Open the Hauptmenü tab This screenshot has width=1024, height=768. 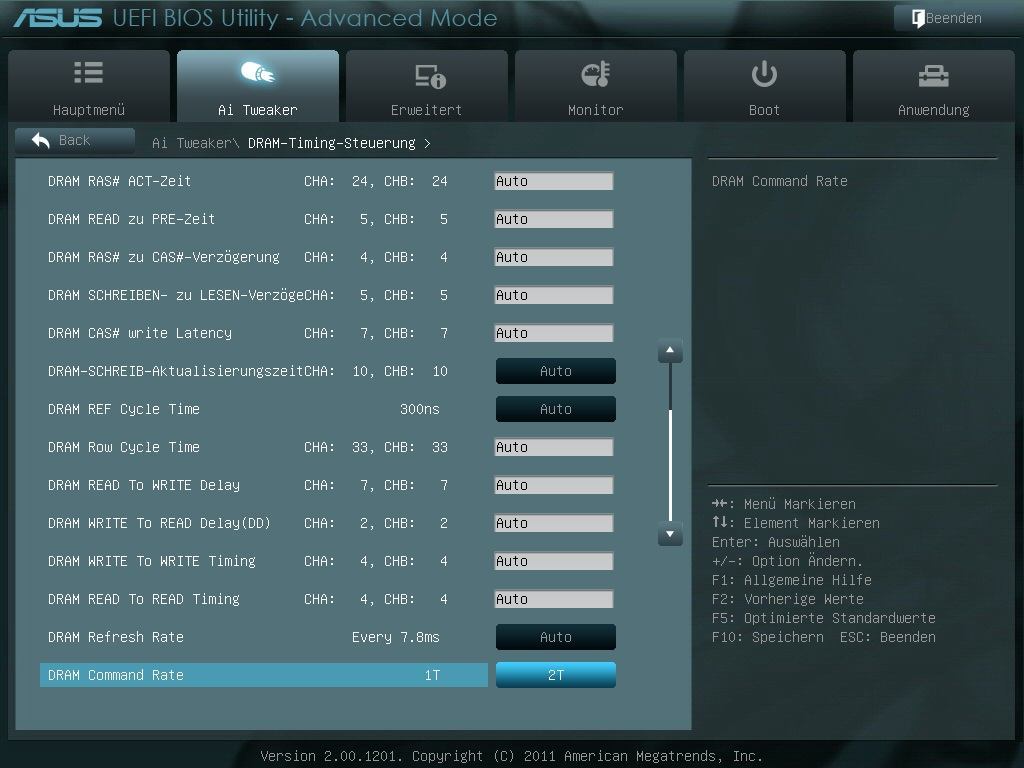pyautogui.click(x=89, y=86)
